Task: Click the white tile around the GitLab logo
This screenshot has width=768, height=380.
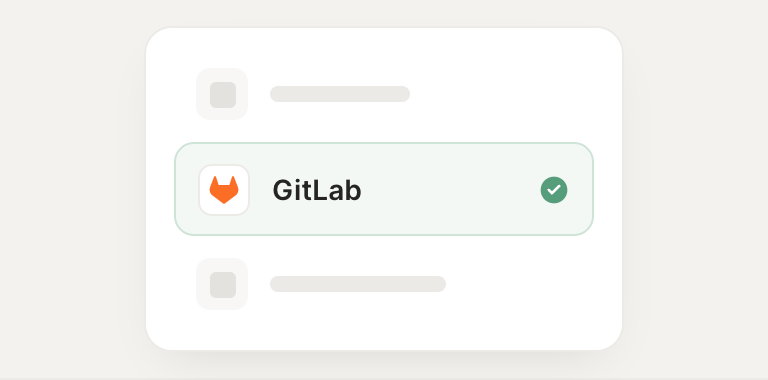Action: (x=224, y=190)
